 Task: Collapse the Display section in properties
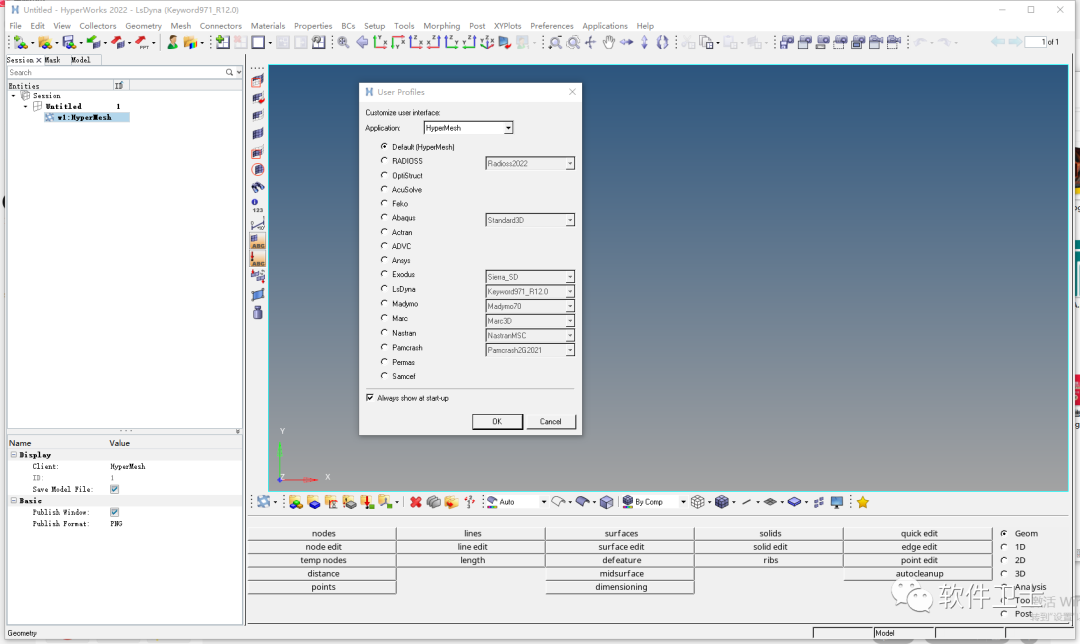pos(14,455)
